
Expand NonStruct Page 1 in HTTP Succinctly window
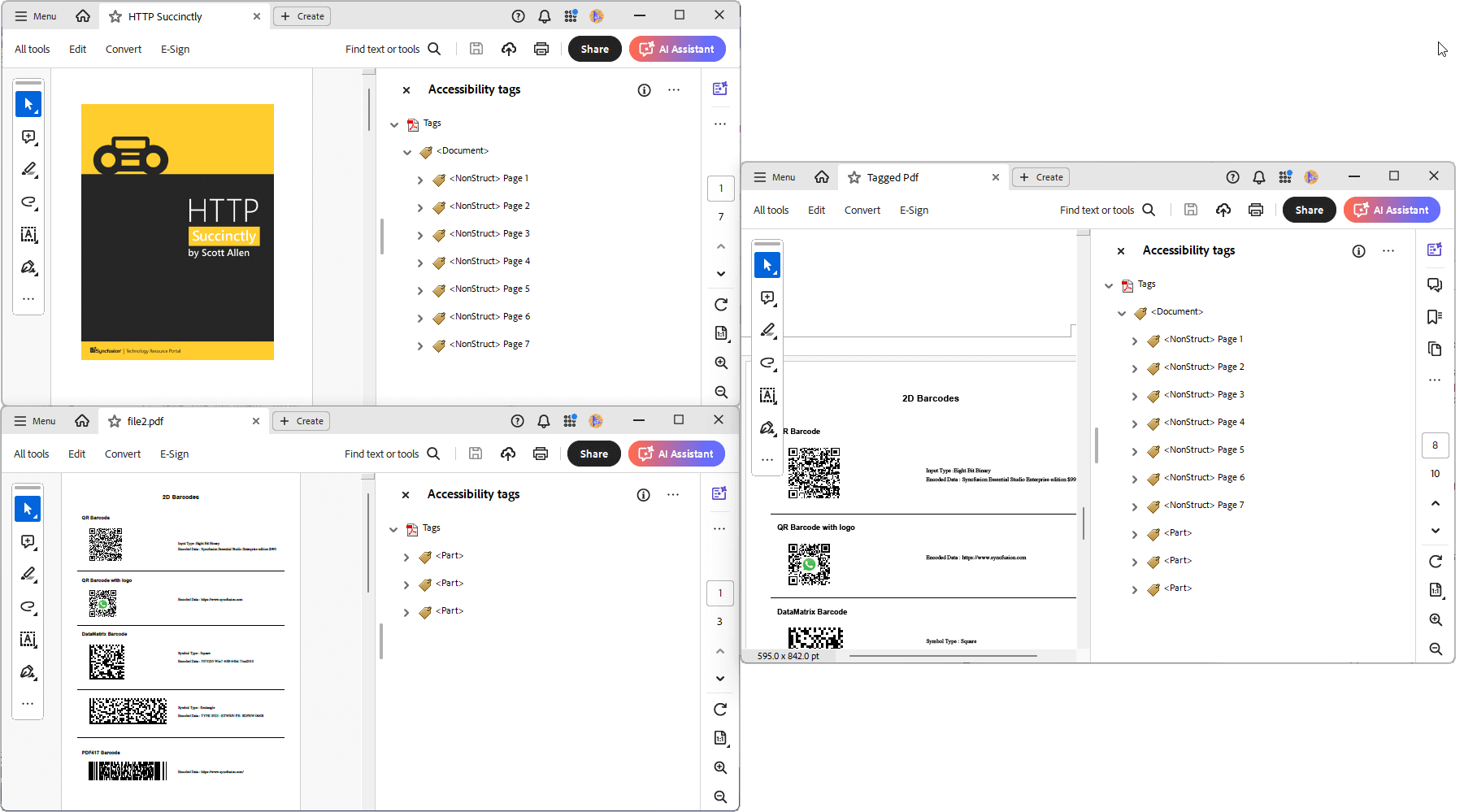pyautogui.click(x=420, y=180)
